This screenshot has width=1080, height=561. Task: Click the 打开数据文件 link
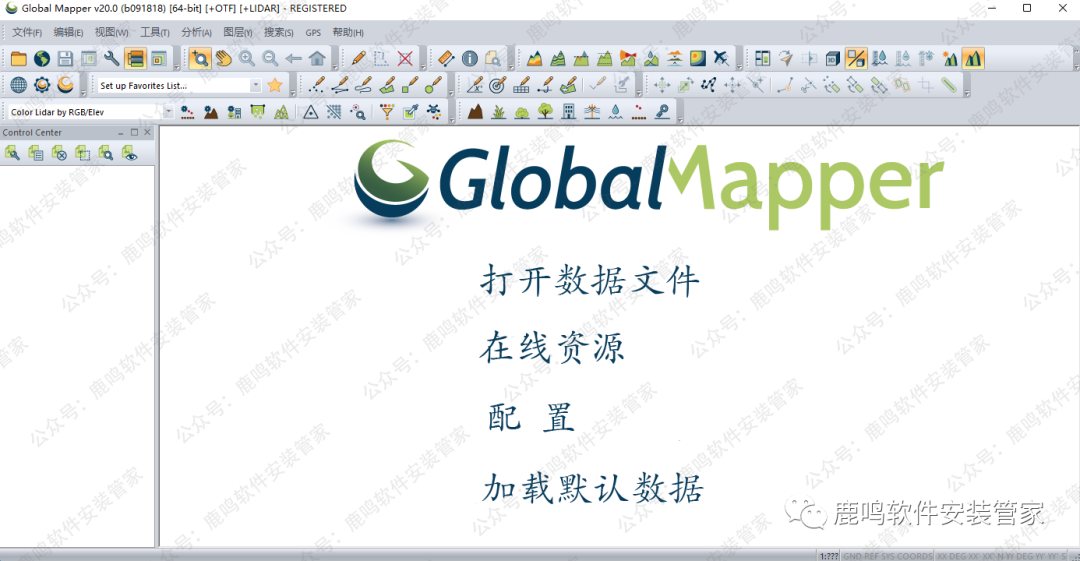589,281
